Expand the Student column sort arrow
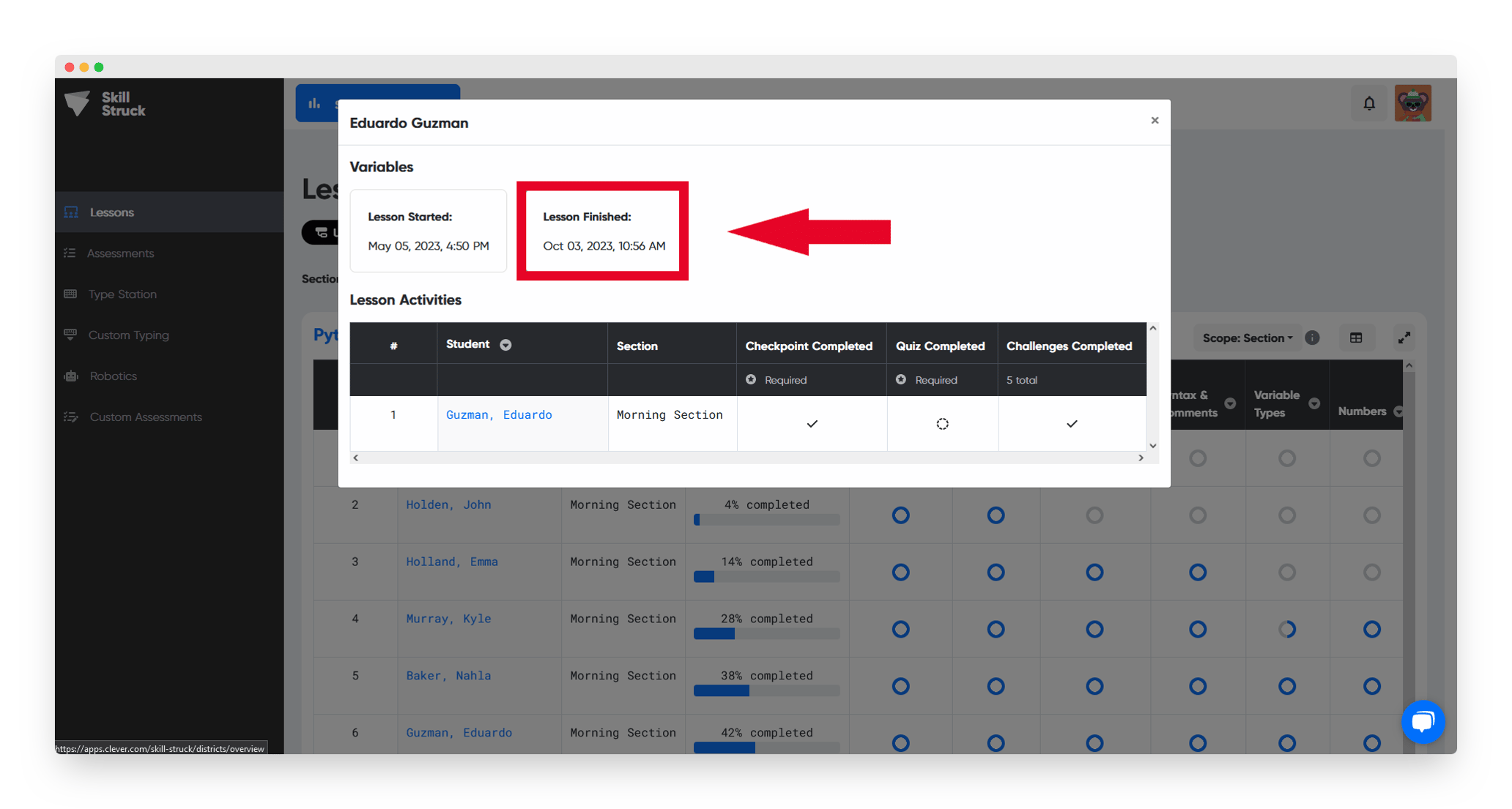This screenshot has width=1512, height=809. coord(505,345)
